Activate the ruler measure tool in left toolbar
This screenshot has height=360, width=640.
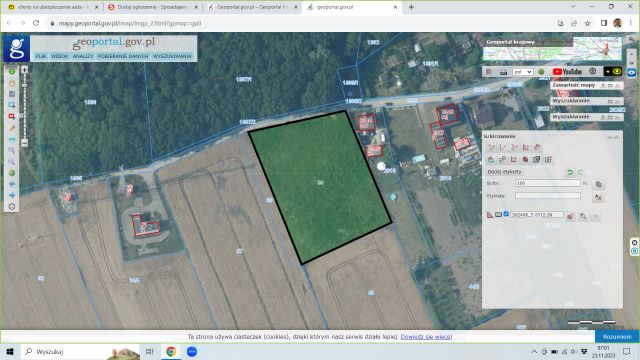click(x=12, y=140)
